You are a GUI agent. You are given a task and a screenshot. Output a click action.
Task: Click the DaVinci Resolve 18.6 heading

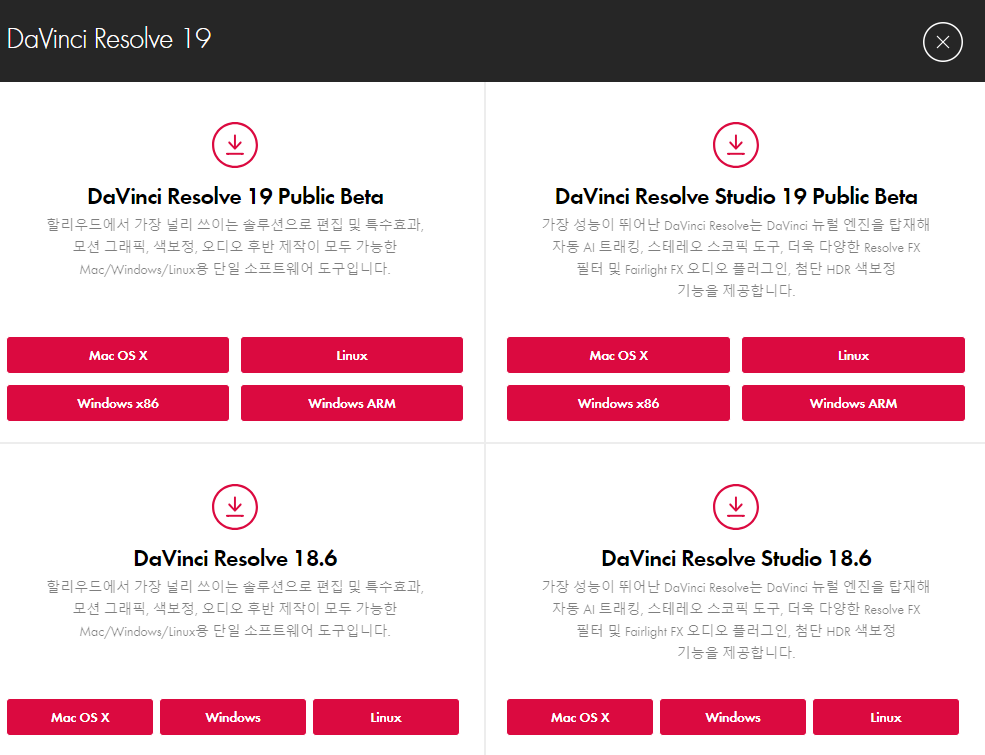[236, 558]
